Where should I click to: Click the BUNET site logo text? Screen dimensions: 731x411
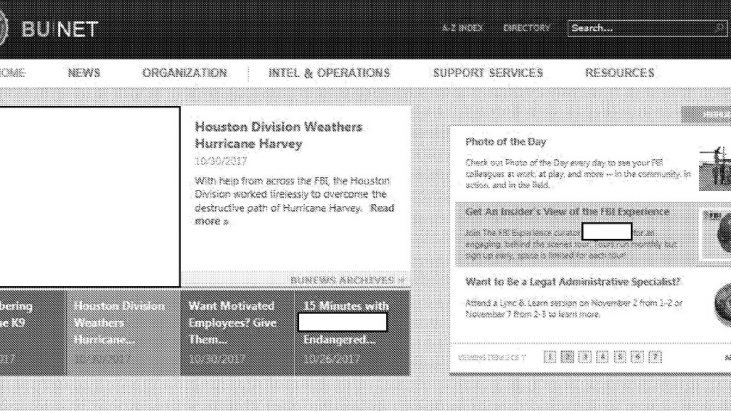60,29
